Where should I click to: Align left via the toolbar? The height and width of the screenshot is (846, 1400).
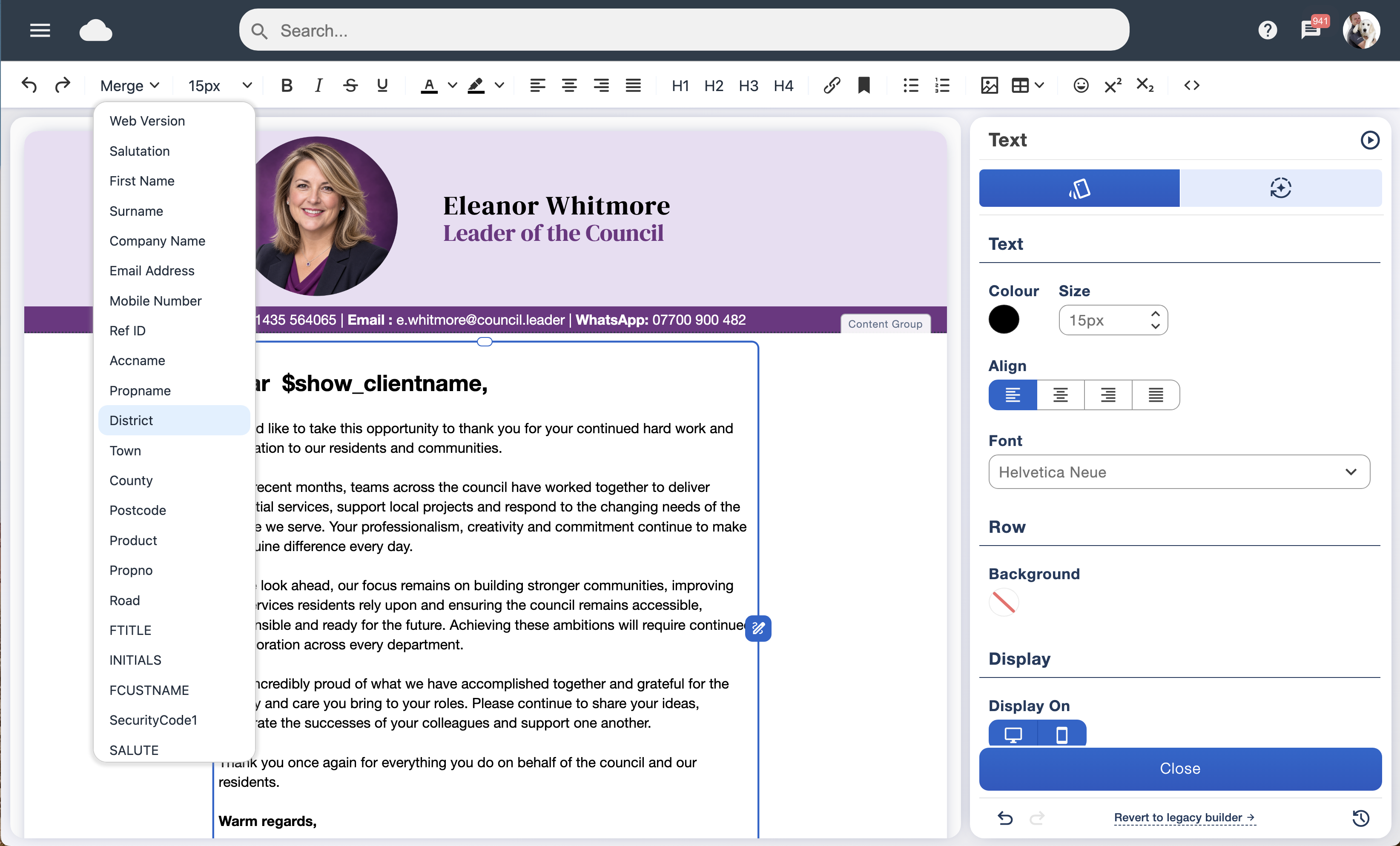point(537,85)
